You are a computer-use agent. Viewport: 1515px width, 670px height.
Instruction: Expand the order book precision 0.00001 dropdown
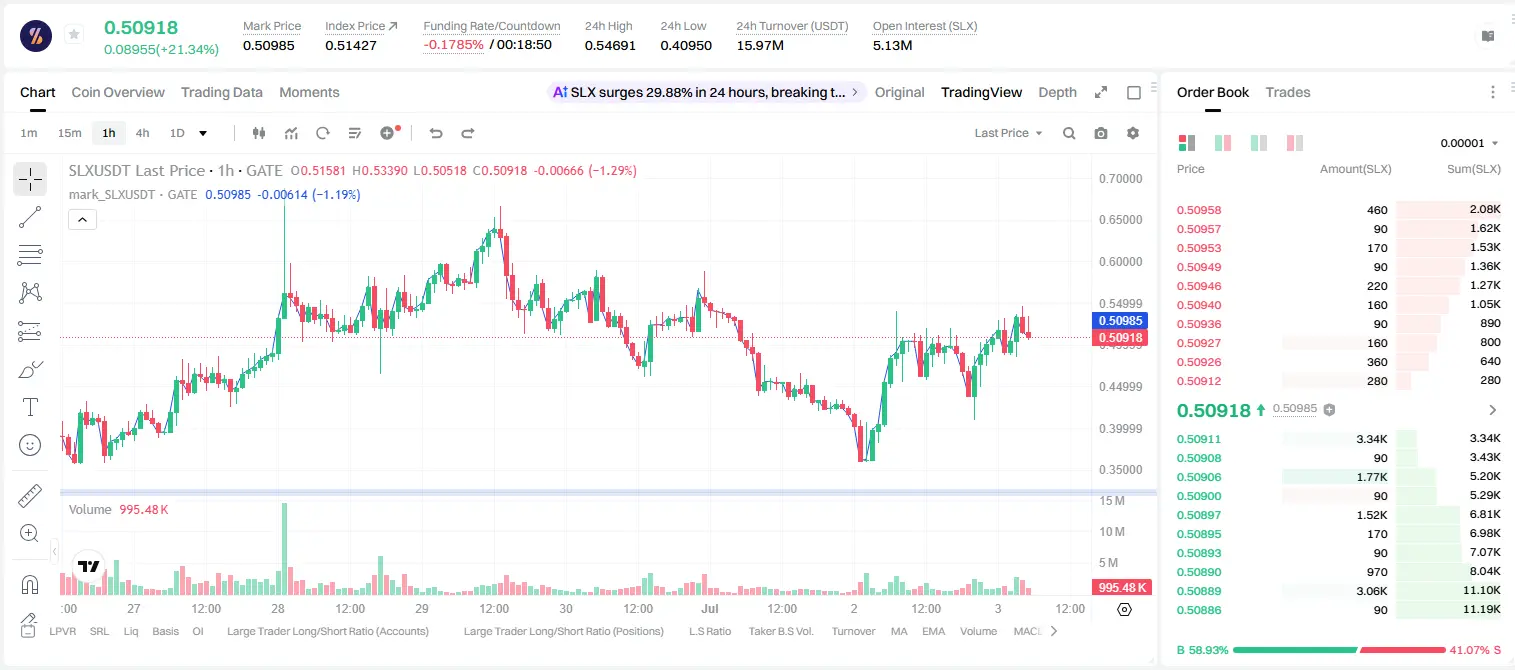pyautogui.click(x=1469, y=143)
